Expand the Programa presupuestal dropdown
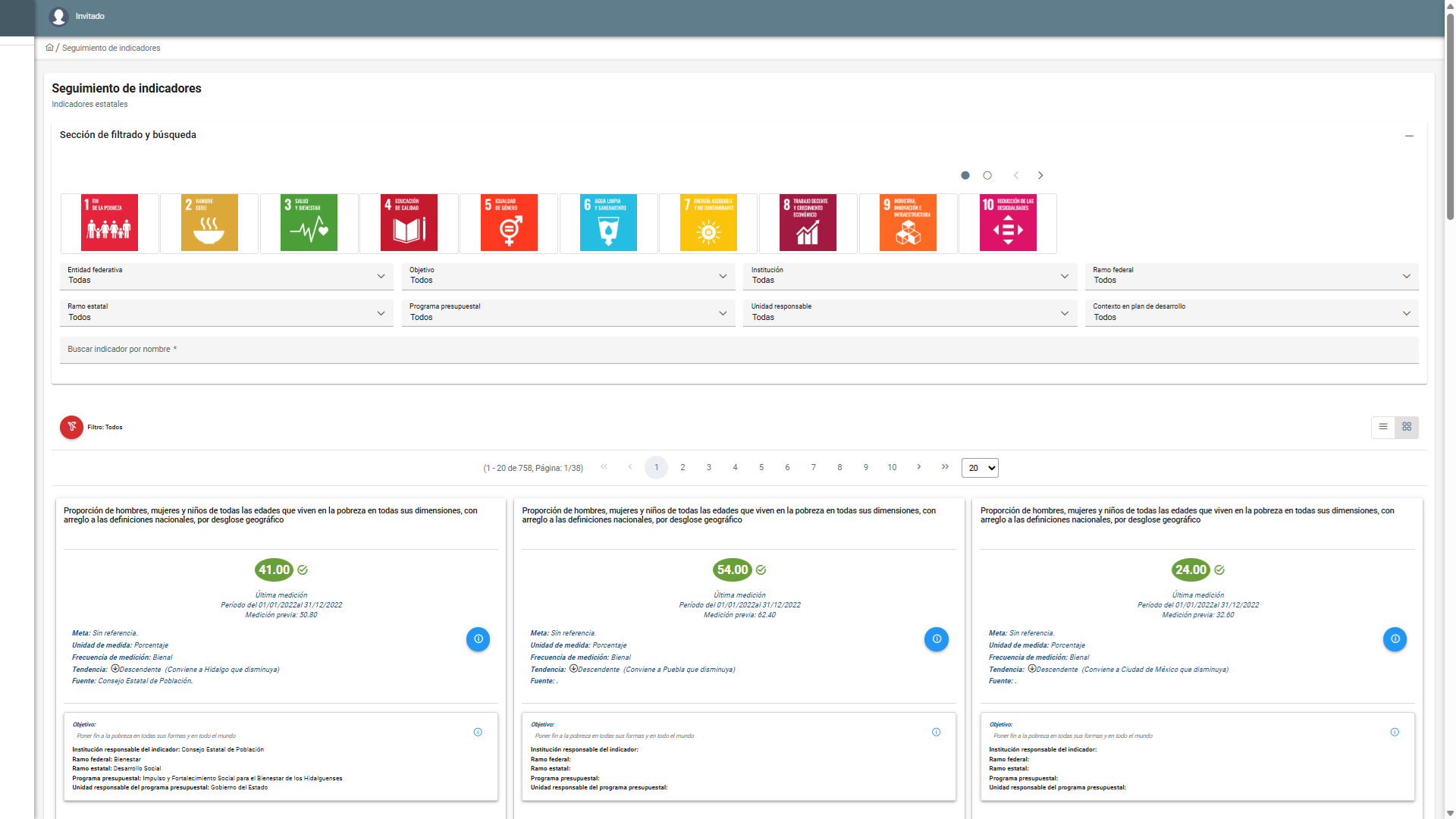 pyautogui.click(x=568, y=313)
